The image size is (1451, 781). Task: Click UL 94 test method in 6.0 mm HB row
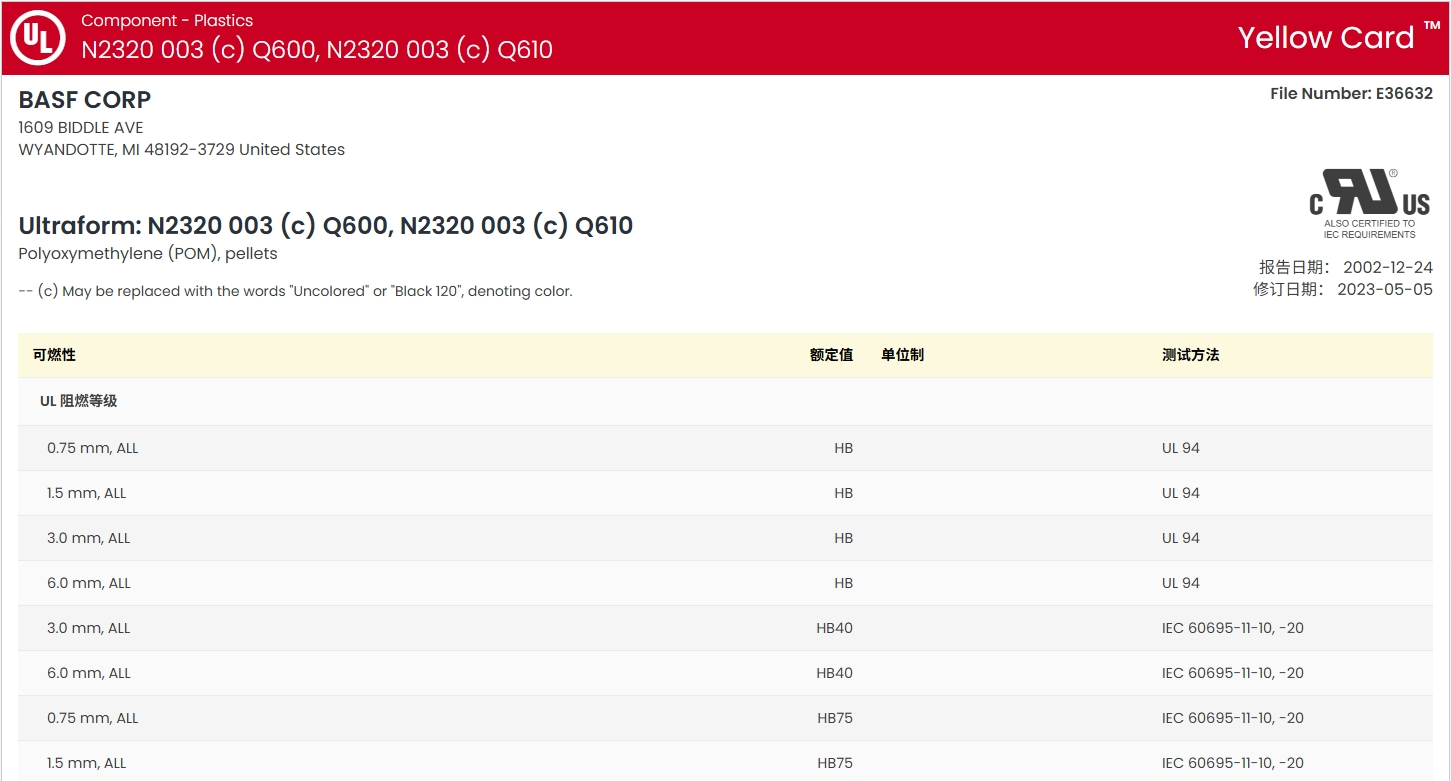point(1181,583)
